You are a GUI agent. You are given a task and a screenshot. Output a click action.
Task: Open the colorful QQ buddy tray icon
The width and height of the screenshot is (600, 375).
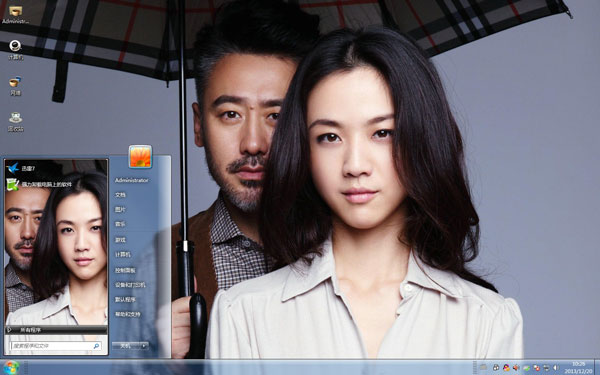click(x=506, y=368)
